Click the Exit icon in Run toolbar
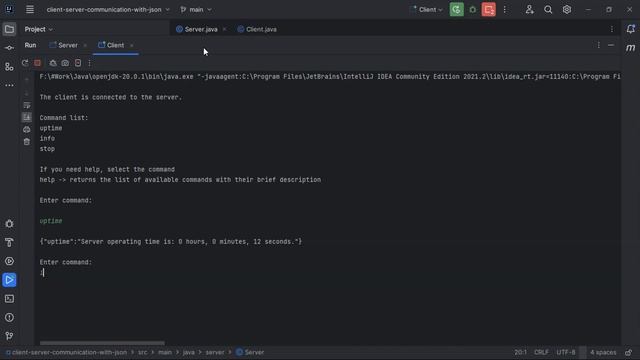 click(78, 63)
